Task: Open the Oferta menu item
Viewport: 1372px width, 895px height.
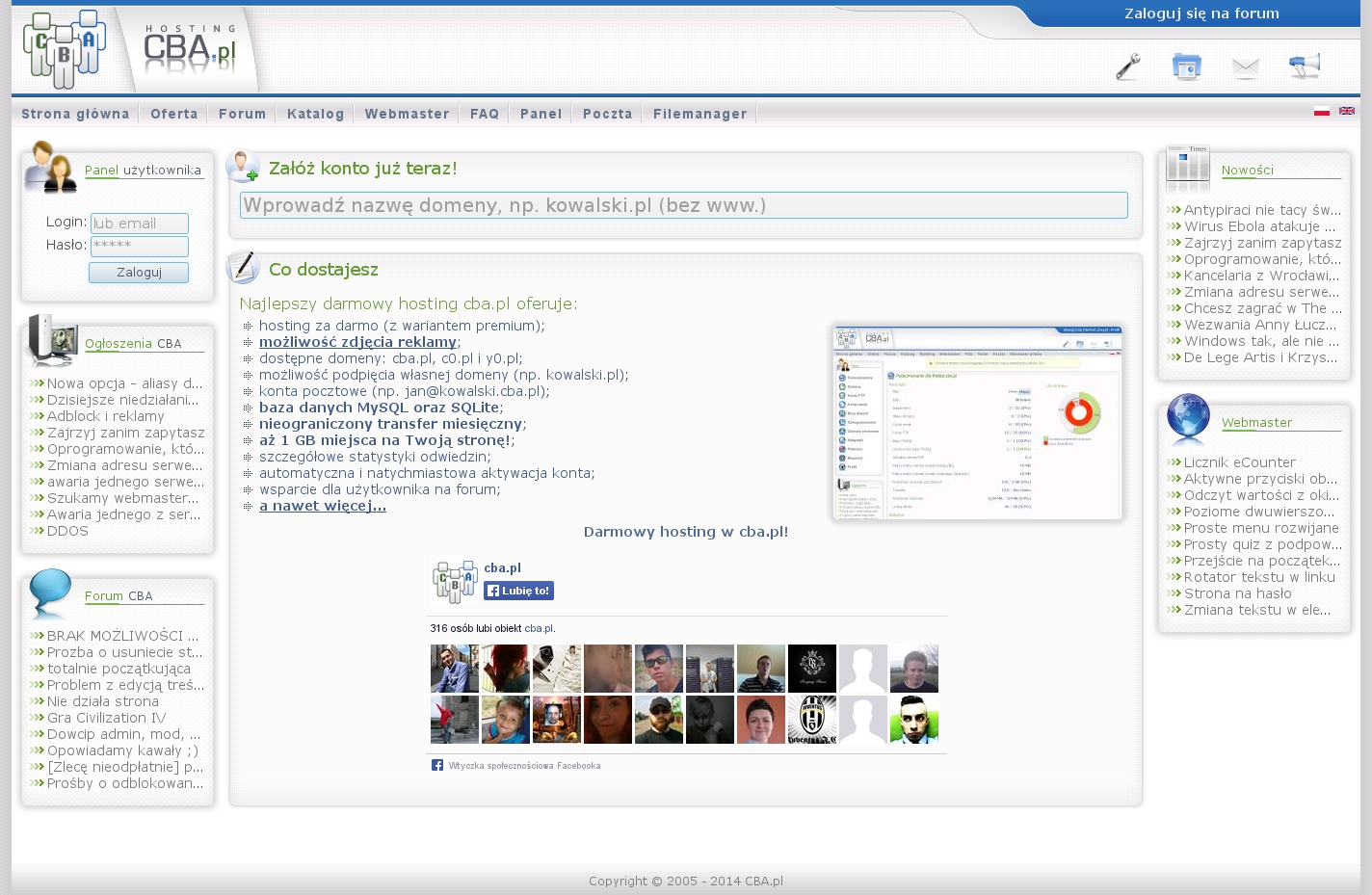Action: click(x=174, y=114)
